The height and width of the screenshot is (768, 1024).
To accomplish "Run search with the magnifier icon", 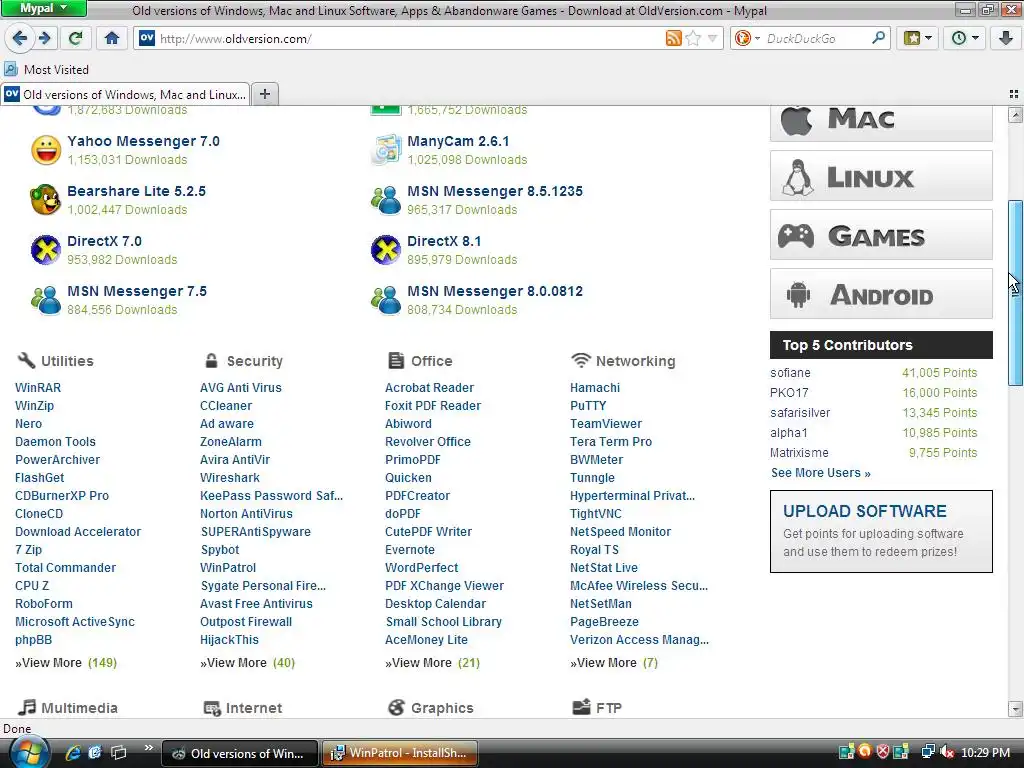I will coord(878,39).
